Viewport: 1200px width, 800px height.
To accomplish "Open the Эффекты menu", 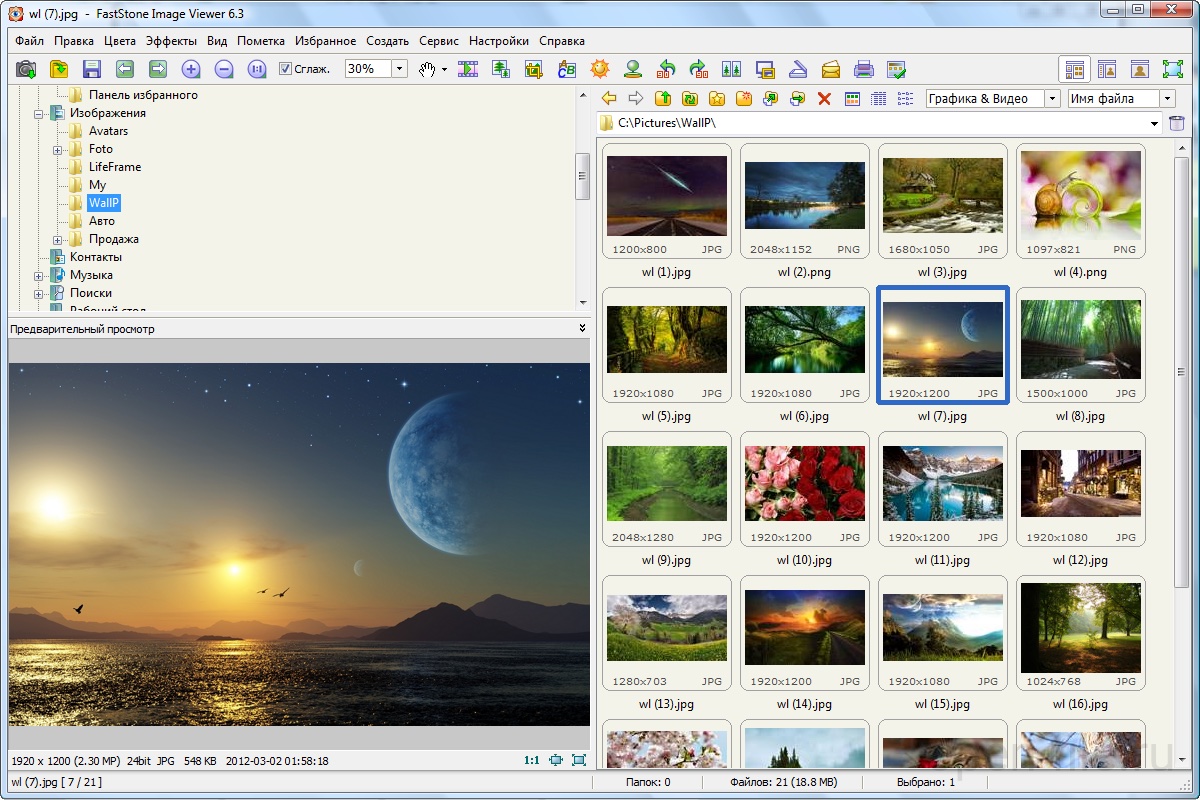I will 170,41.
